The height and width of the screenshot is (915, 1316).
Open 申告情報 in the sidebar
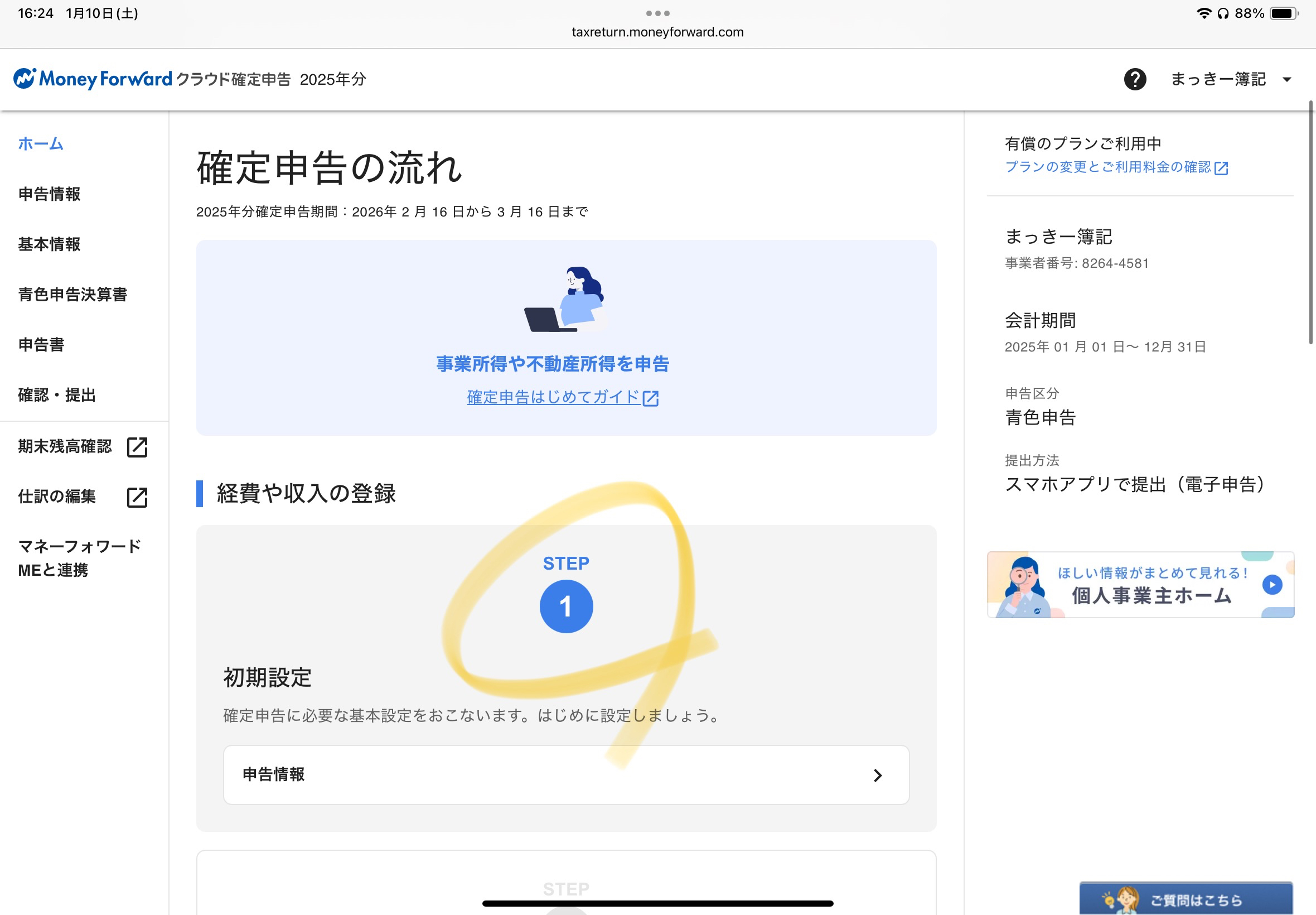(49, 194)
